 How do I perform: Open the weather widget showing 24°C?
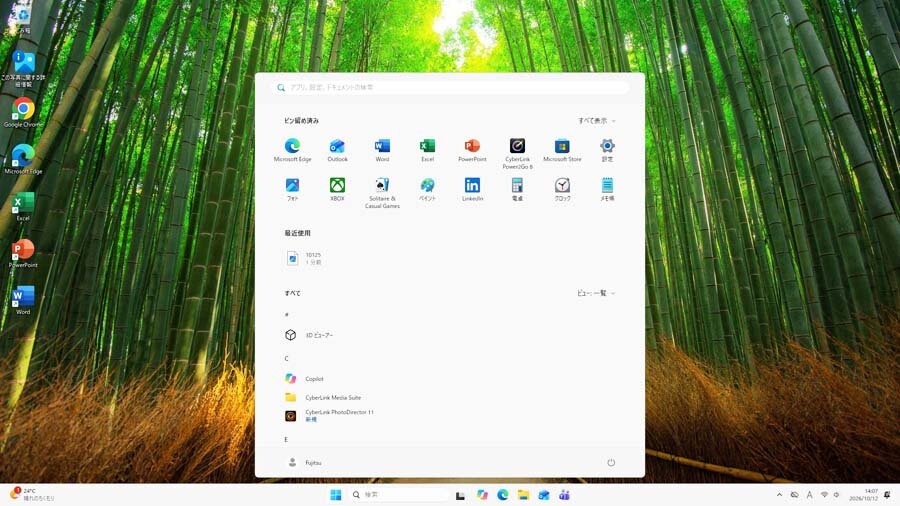point(32,495)
